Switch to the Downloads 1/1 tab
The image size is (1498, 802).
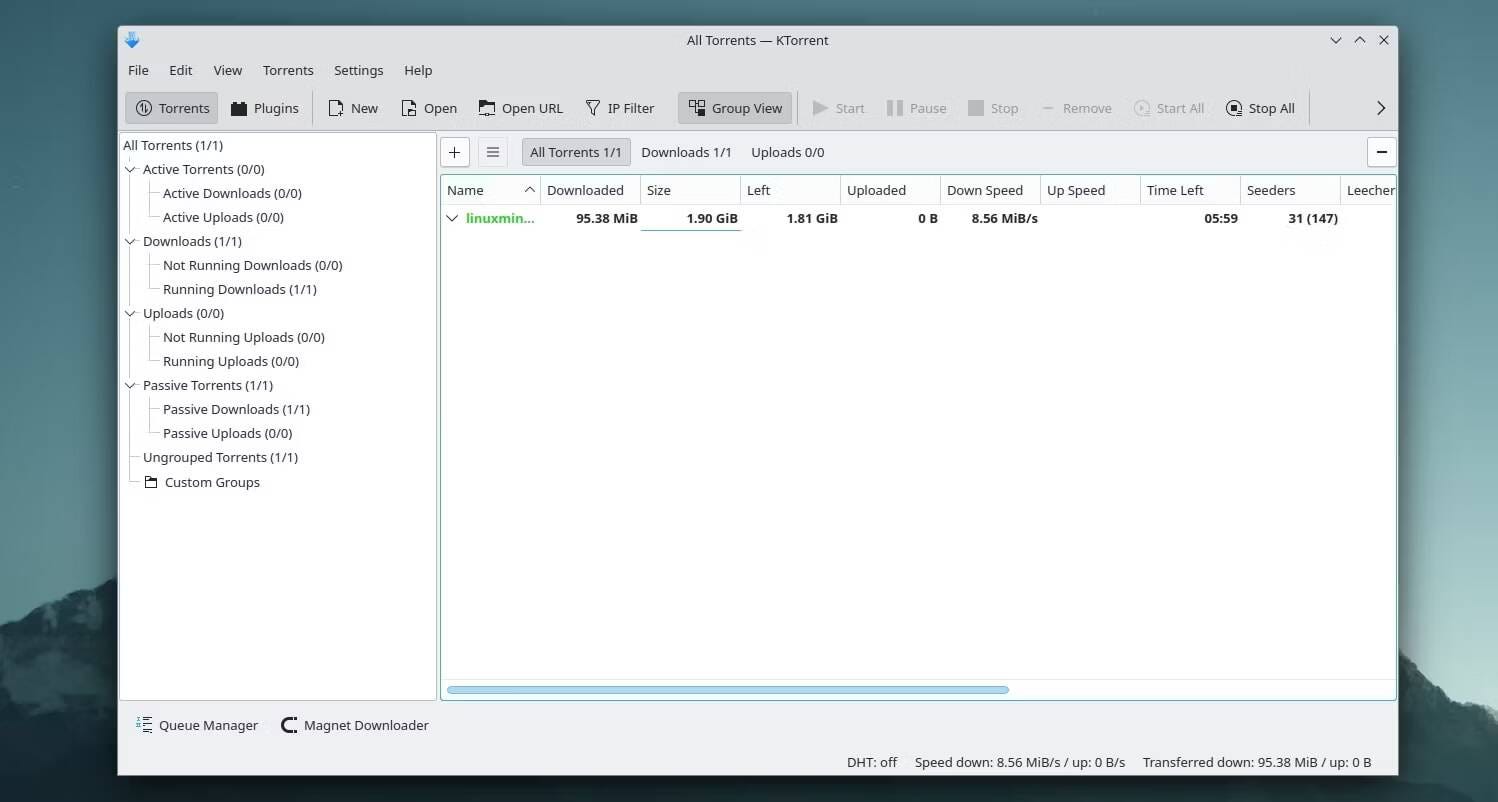point(687,152)
